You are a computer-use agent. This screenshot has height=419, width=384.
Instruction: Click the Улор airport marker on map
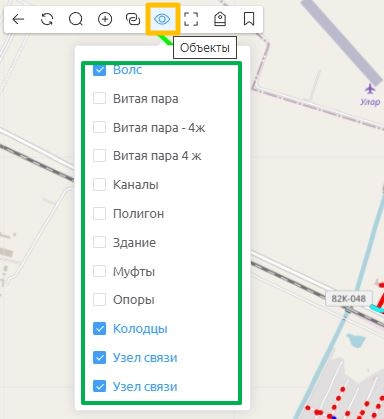pyautogui.click(x=370, y=95)
